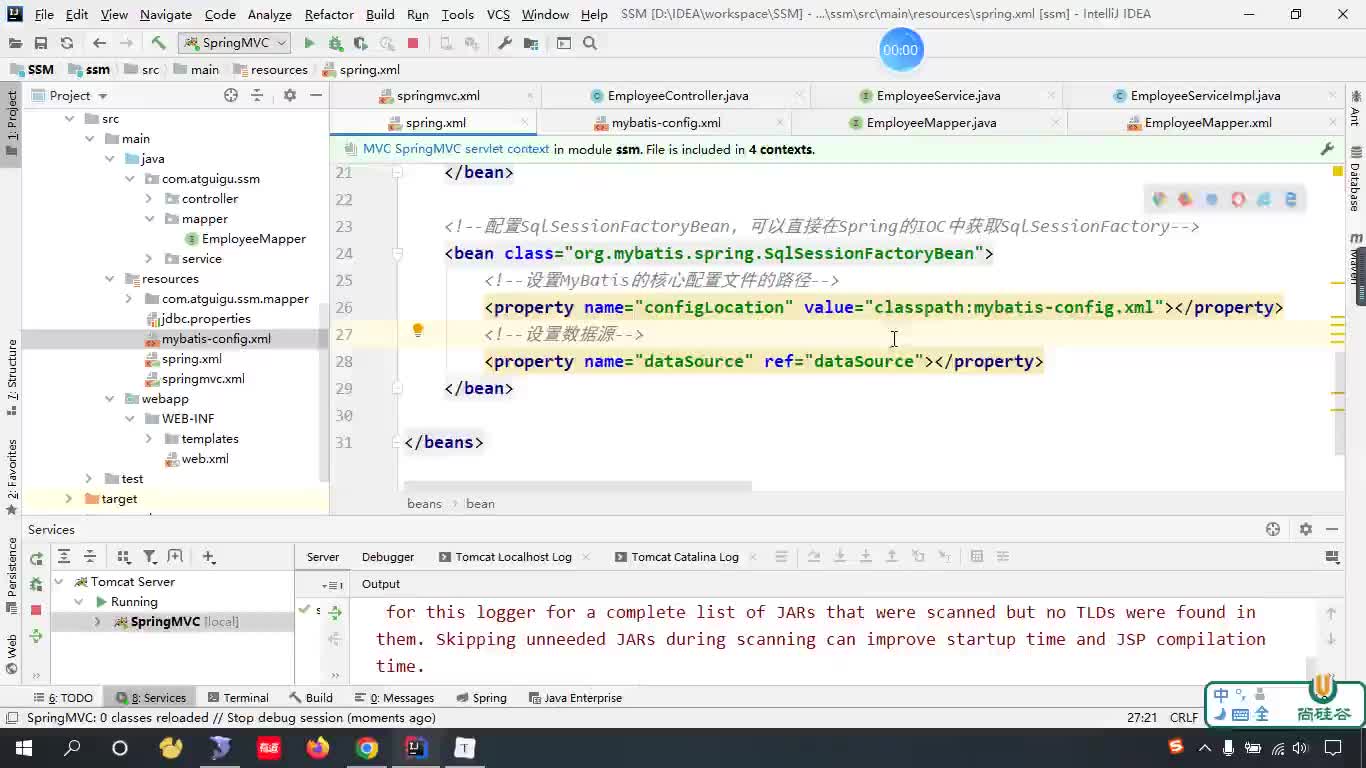Open the VCS menu

pos(498,14)
